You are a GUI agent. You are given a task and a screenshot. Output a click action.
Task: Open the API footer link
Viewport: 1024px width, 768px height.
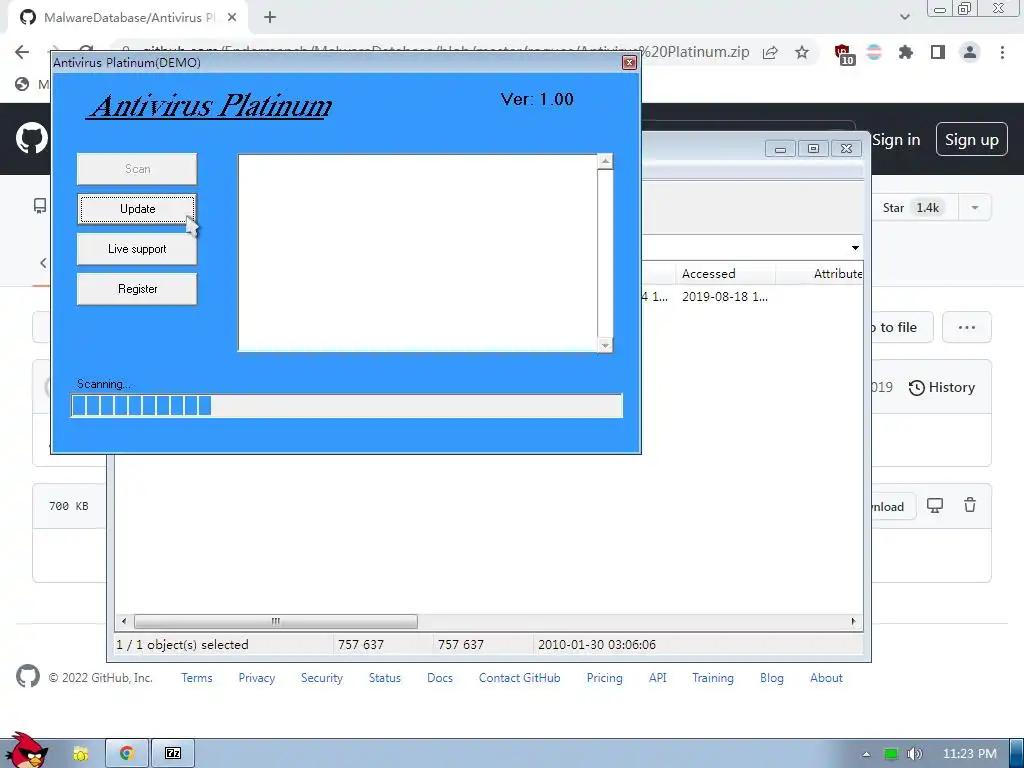(x=658, y=678)
